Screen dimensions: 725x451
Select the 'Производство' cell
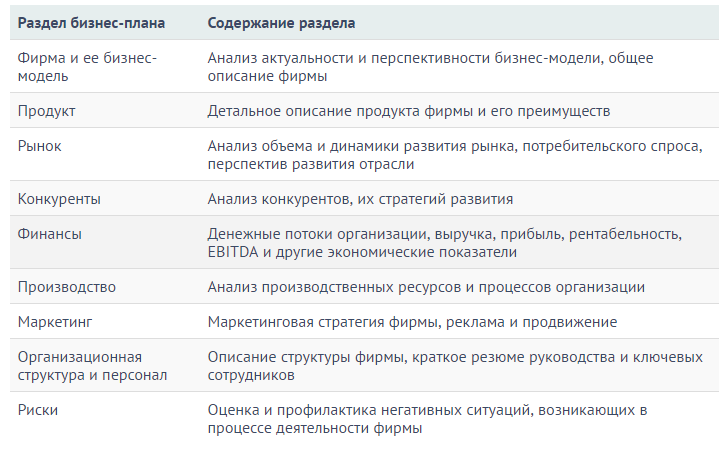tap(67, 287)
